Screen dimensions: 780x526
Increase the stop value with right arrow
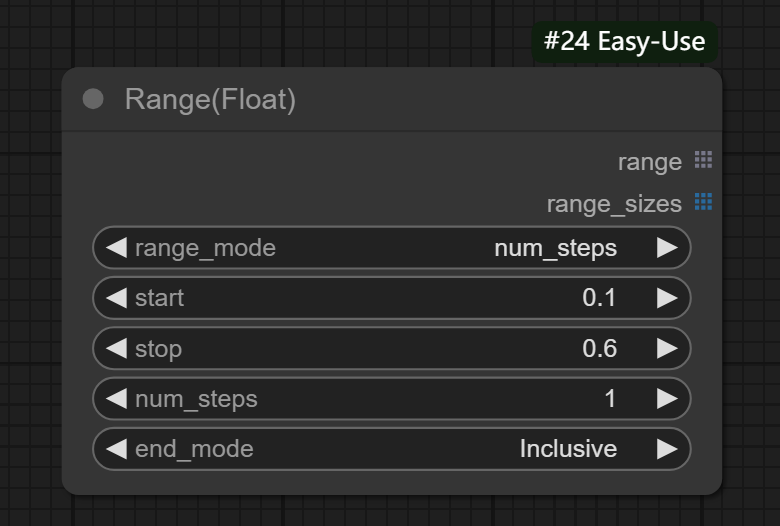point(667,348)
